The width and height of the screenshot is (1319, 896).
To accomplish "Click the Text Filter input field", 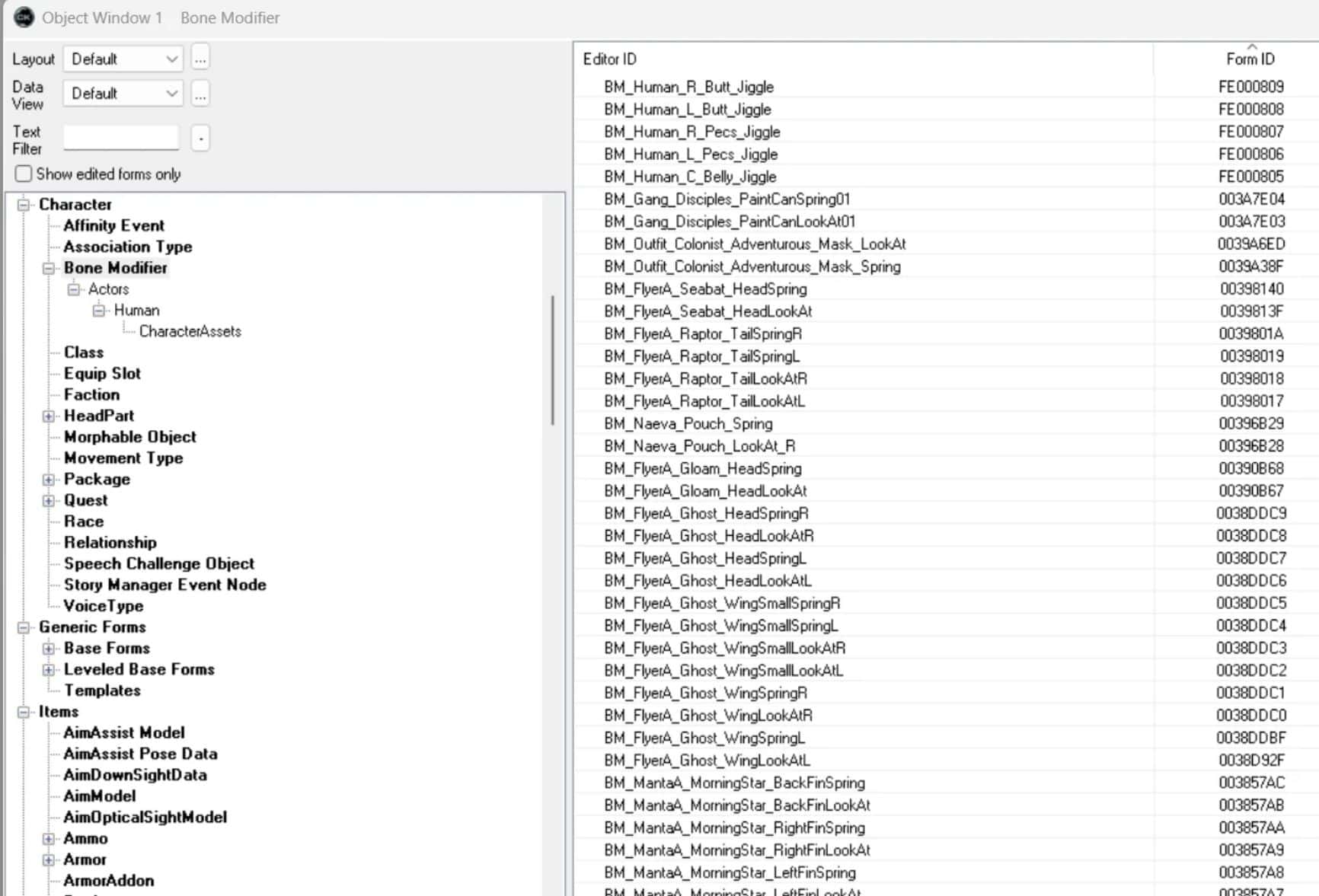I will 121,138.
